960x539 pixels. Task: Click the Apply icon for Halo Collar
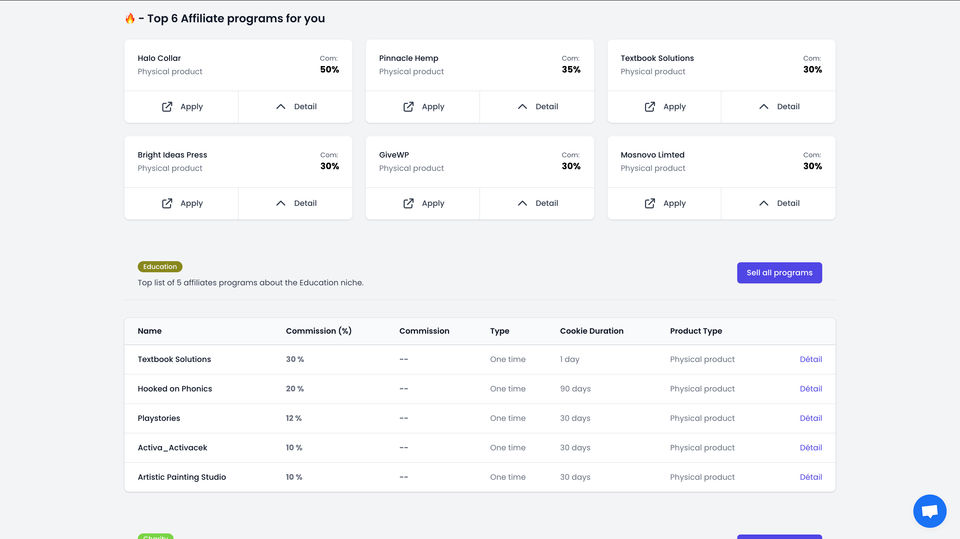tap(167, 107)
